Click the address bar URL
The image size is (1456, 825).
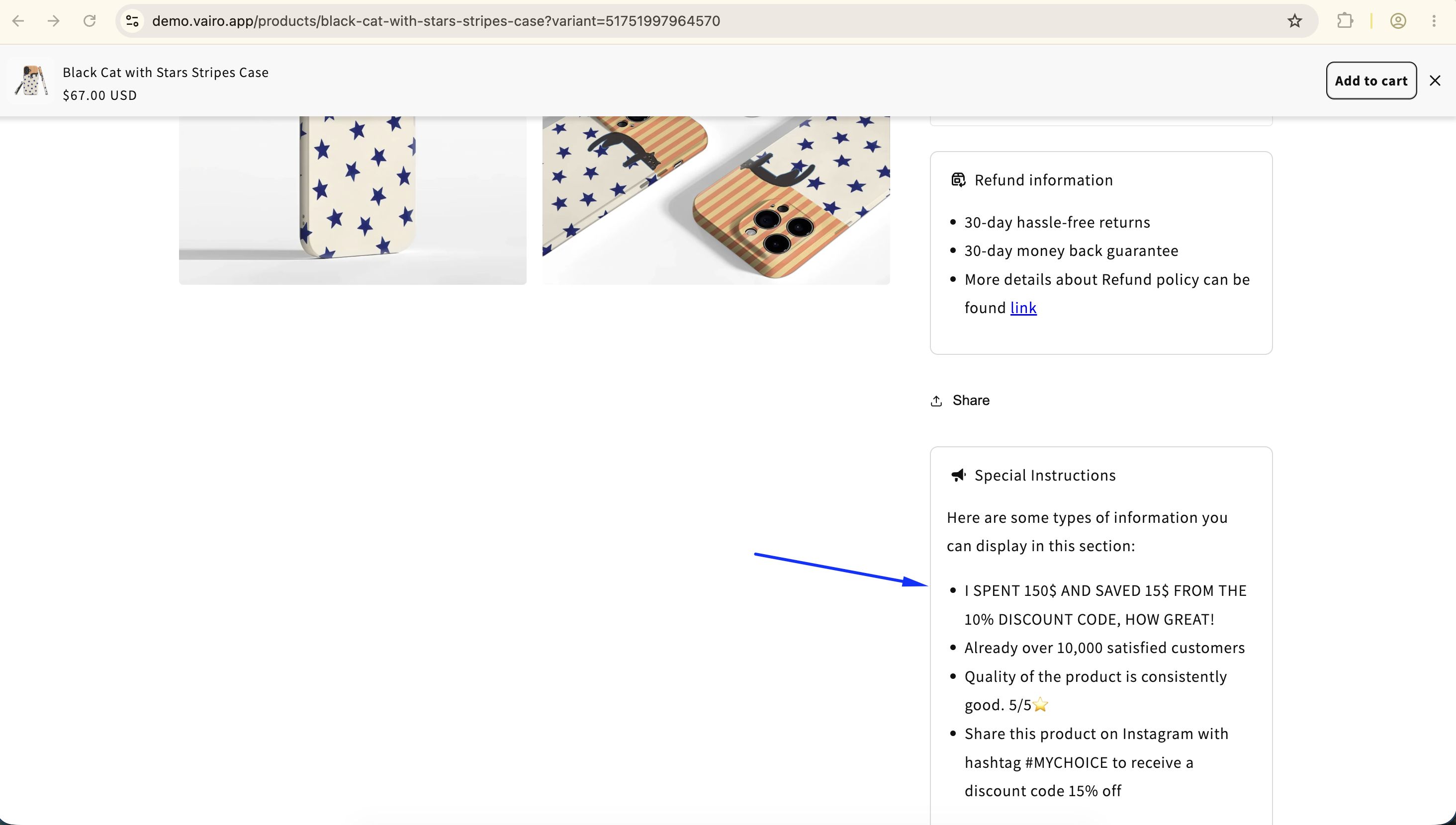[x=436, y=21]
